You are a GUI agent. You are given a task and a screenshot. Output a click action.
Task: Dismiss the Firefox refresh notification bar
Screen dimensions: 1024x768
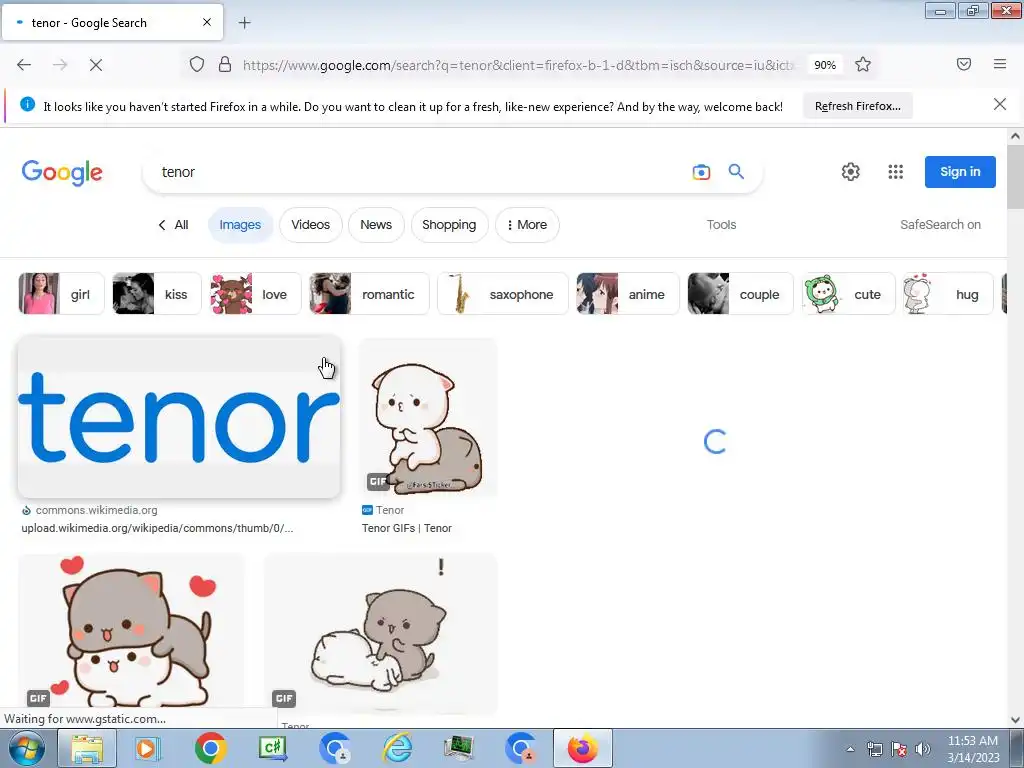(1000, 104)
